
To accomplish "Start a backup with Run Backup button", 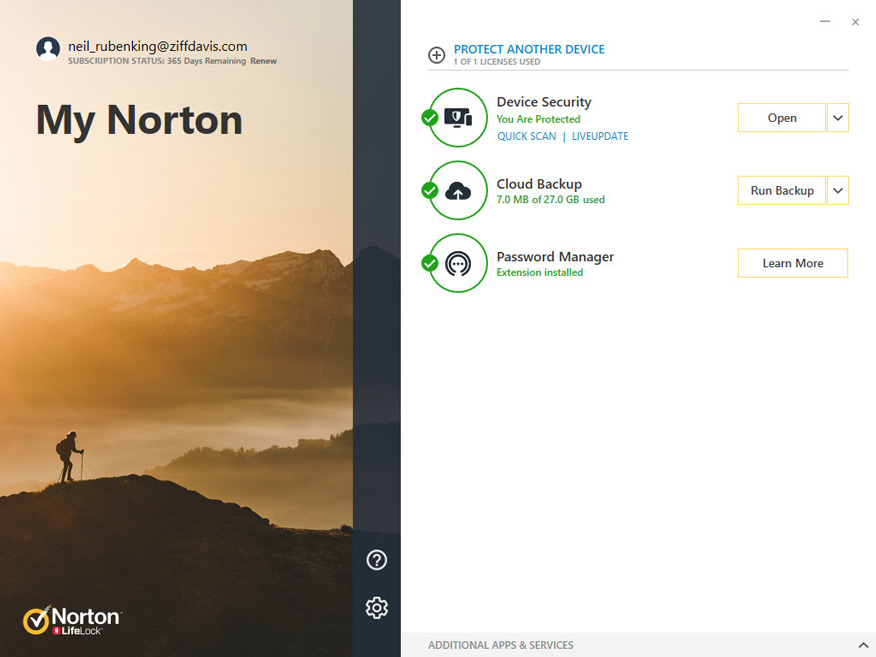I will tap(782, 191).
